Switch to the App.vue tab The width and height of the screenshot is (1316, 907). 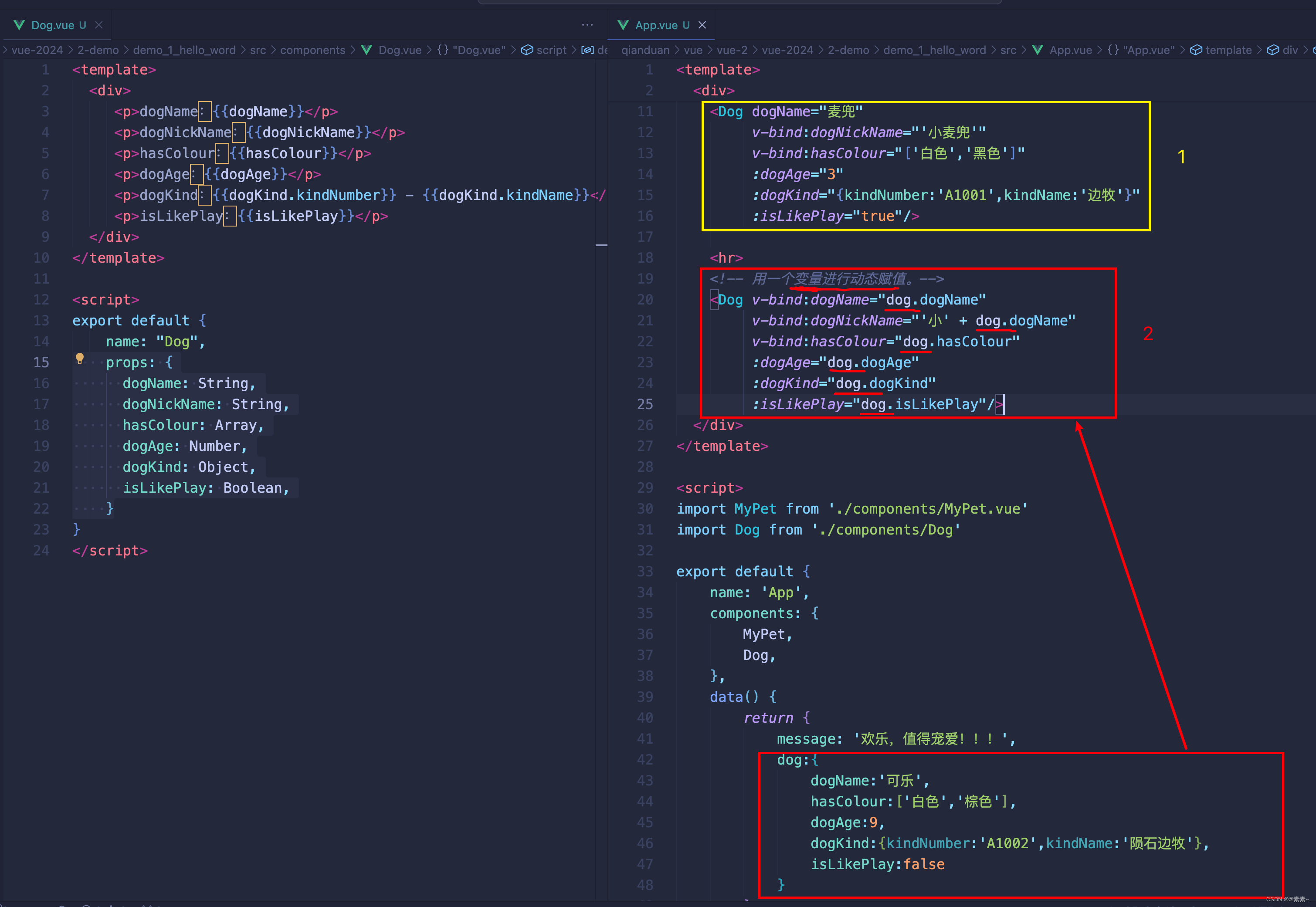click(x=657, y=24)
